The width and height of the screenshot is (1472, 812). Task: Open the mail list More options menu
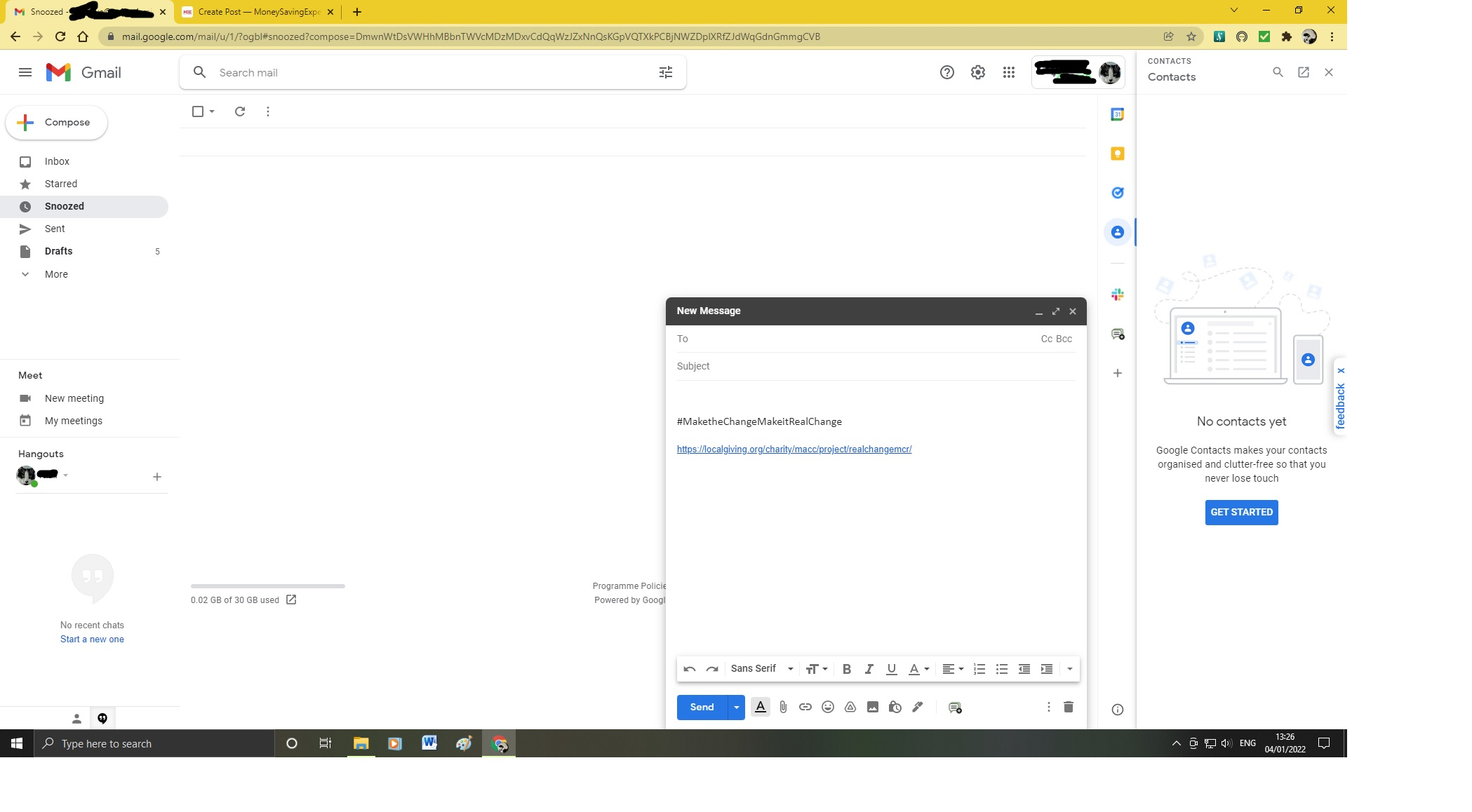coord(268,111)
